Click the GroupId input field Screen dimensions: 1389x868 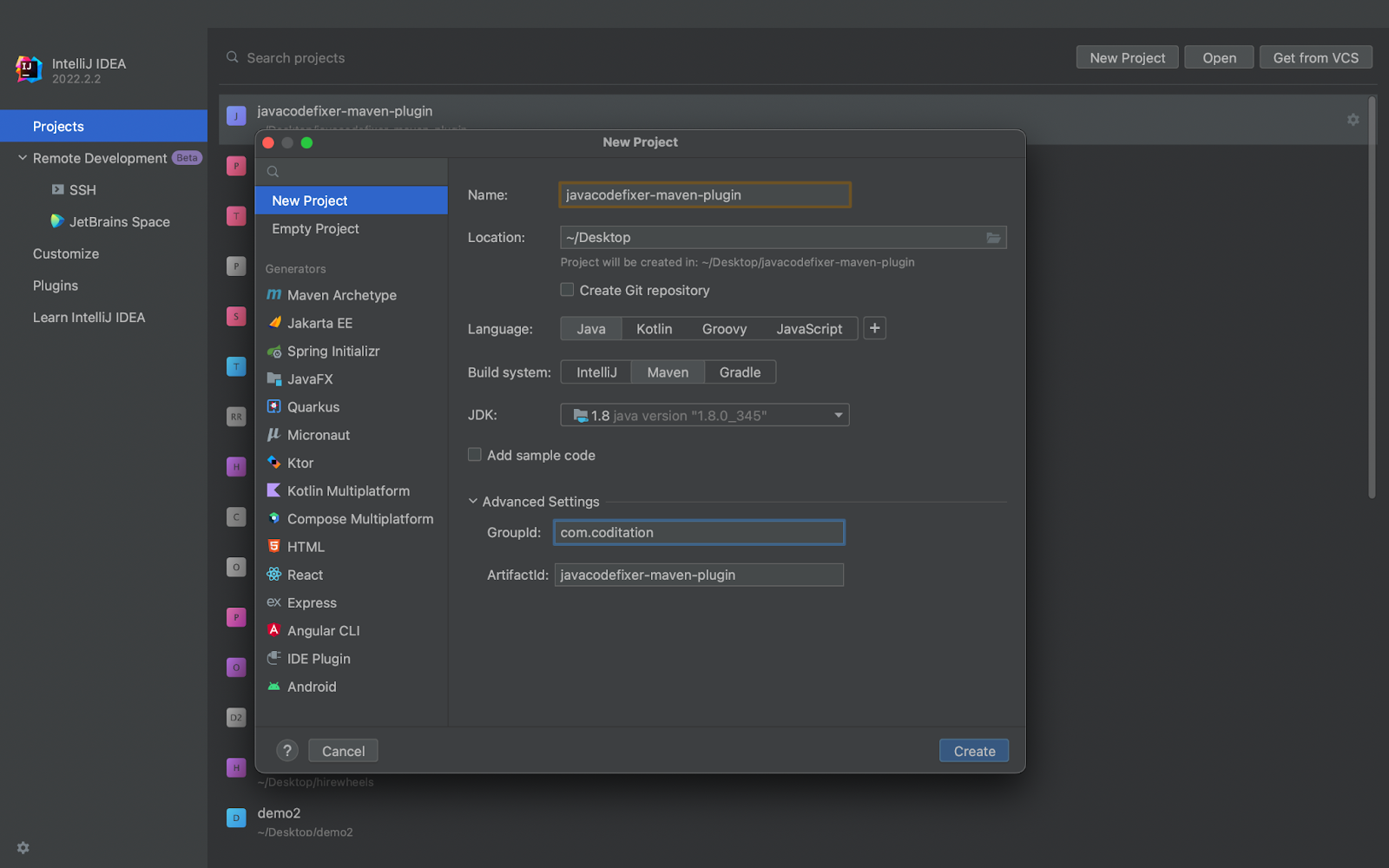699,532
